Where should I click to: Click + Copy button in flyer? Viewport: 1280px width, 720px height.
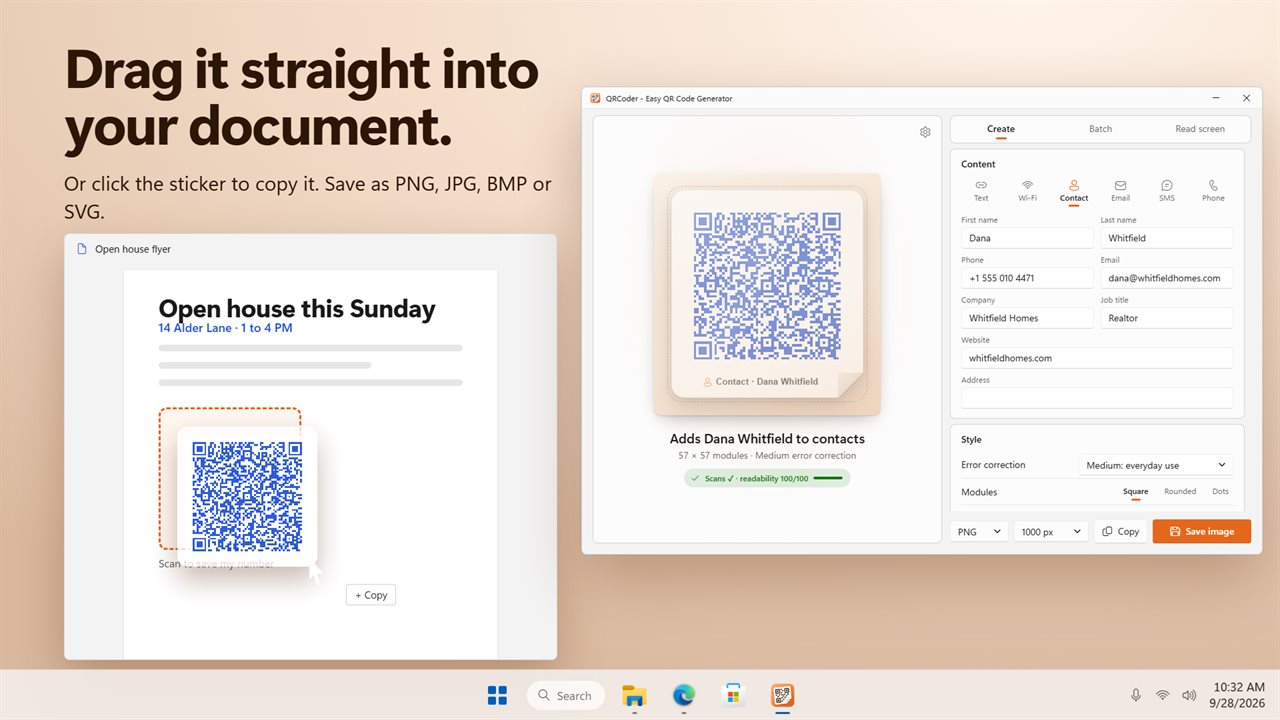(371, 595)
